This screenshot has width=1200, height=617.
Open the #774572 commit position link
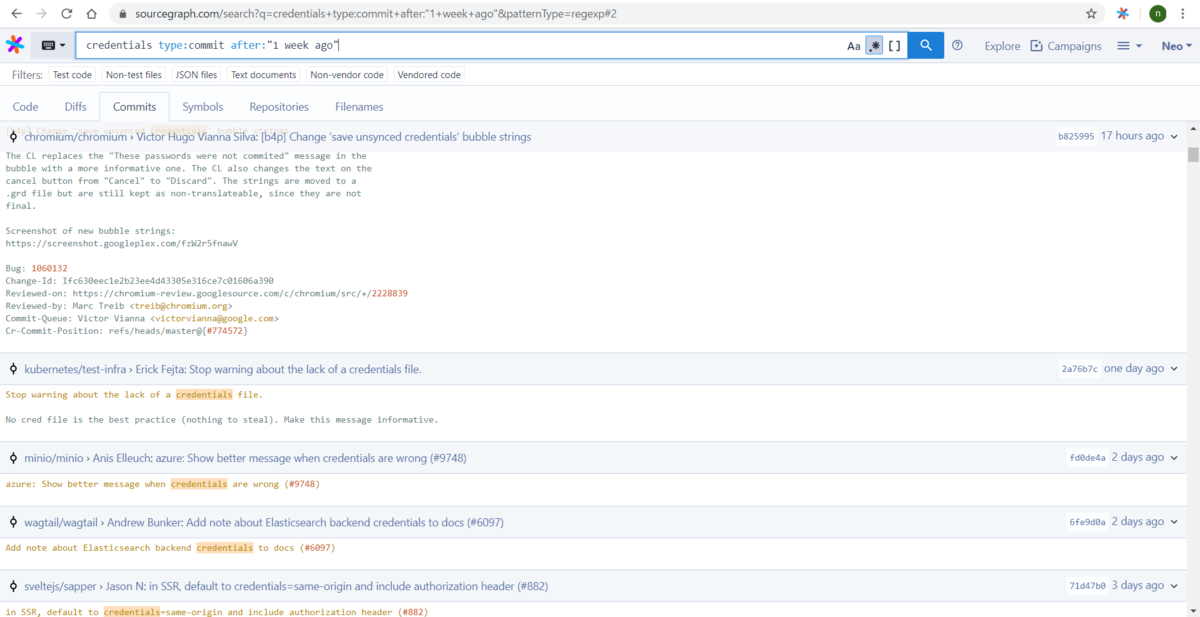click(225, 330)
